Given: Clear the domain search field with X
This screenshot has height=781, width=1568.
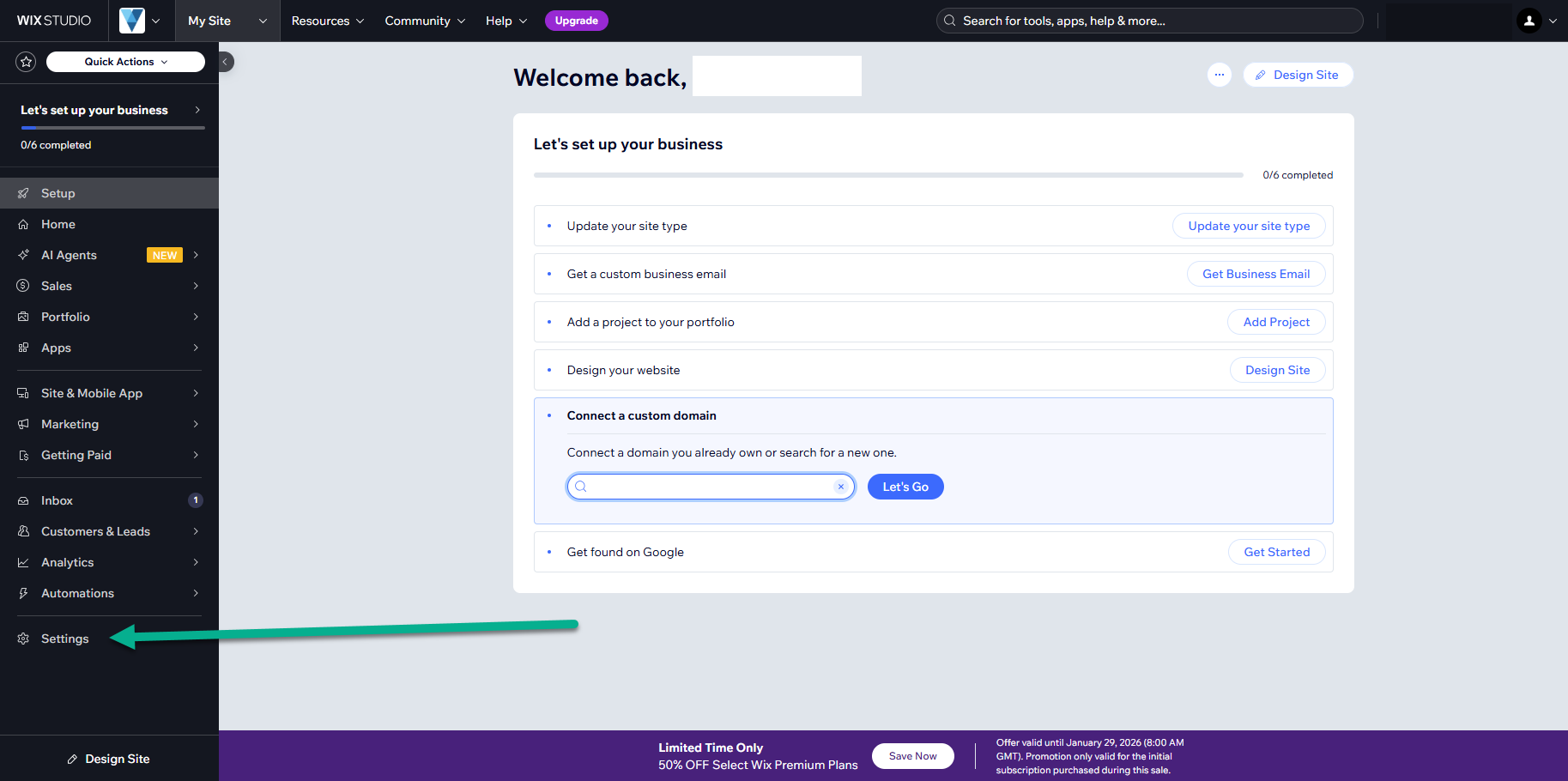Looking at the screenshot, I should coord(841,487).
